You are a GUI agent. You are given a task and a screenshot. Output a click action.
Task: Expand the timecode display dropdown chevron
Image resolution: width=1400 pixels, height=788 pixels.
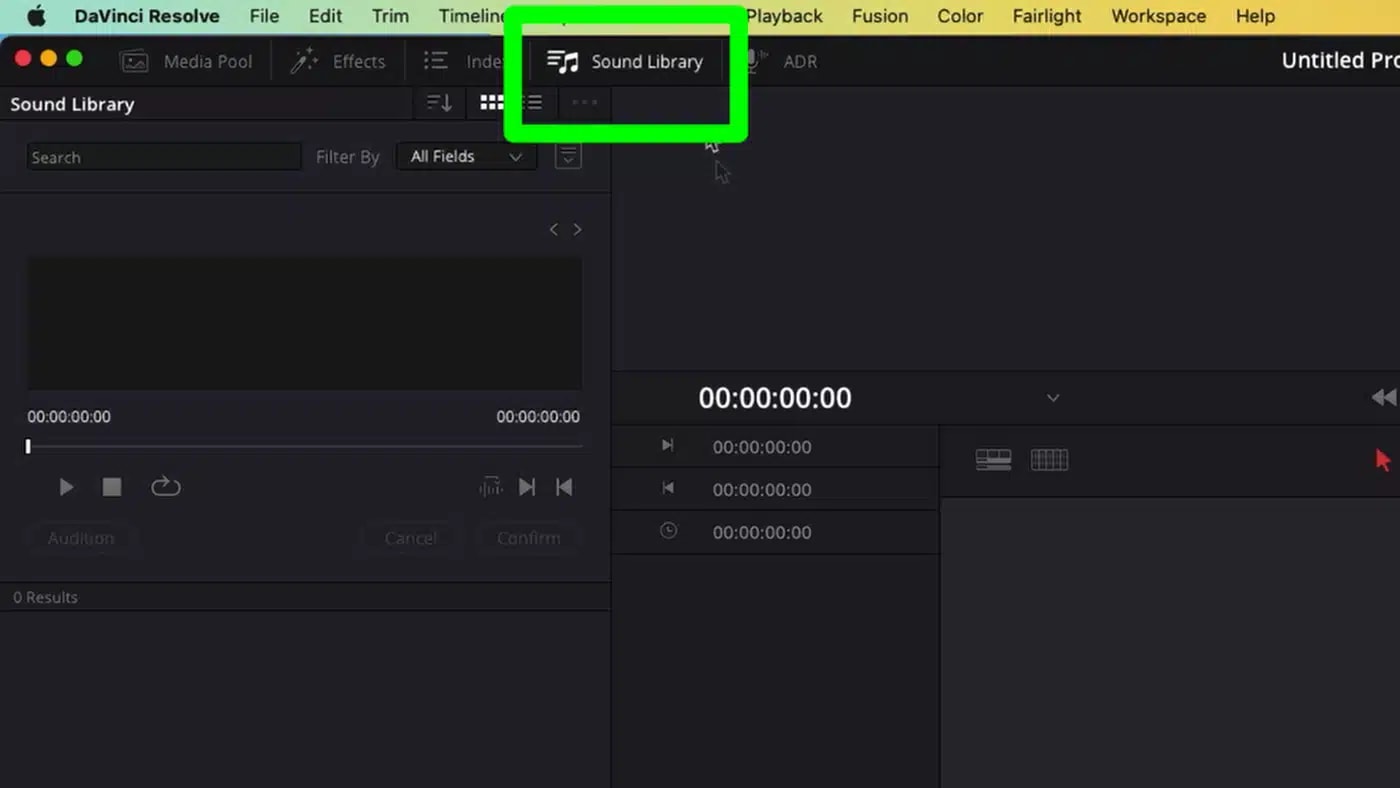[x=1052, y=398]
